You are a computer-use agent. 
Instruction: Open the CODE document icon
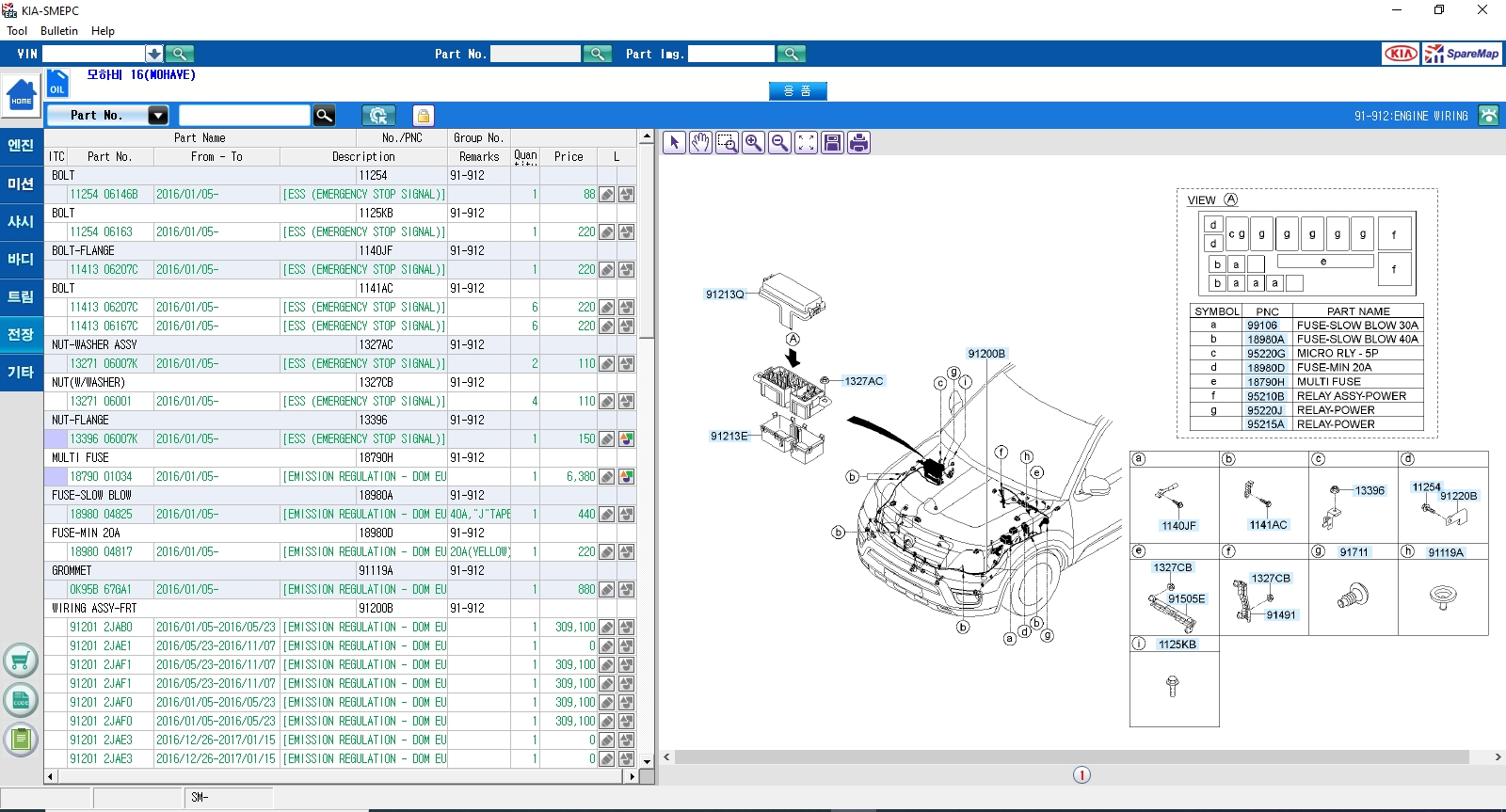(x=21, y=700)
